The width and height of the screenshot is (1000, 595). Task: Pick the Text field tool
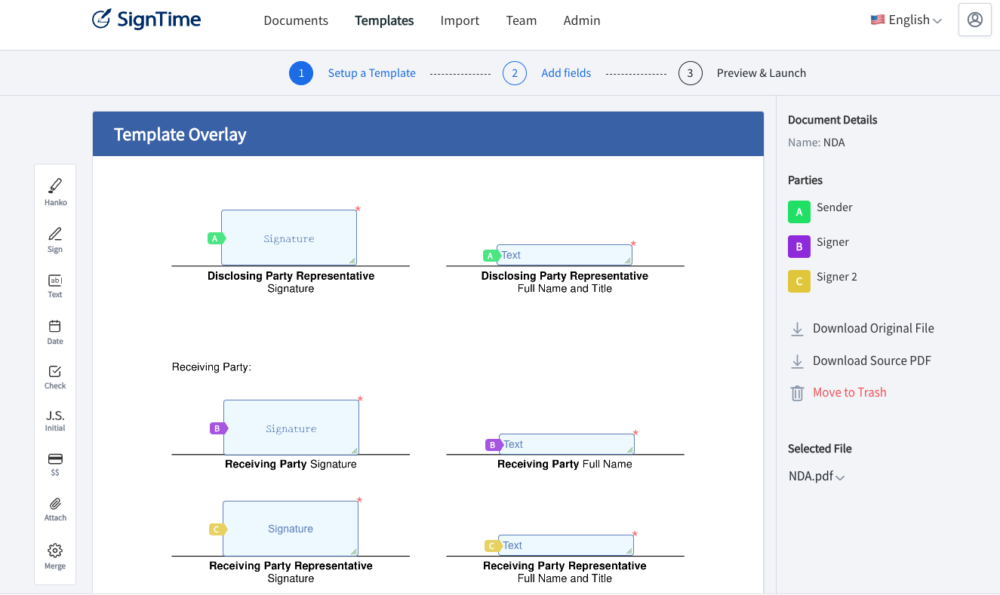tap(55, 285)
